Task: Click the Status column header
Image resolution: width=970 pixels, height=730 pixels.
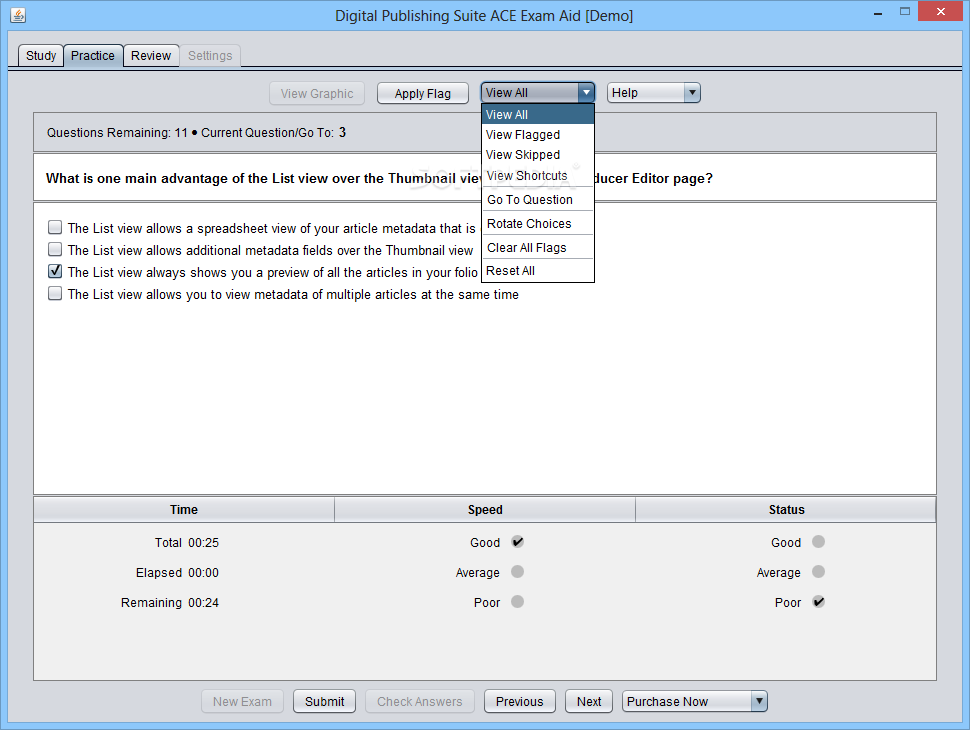Action: coord(786,510)
